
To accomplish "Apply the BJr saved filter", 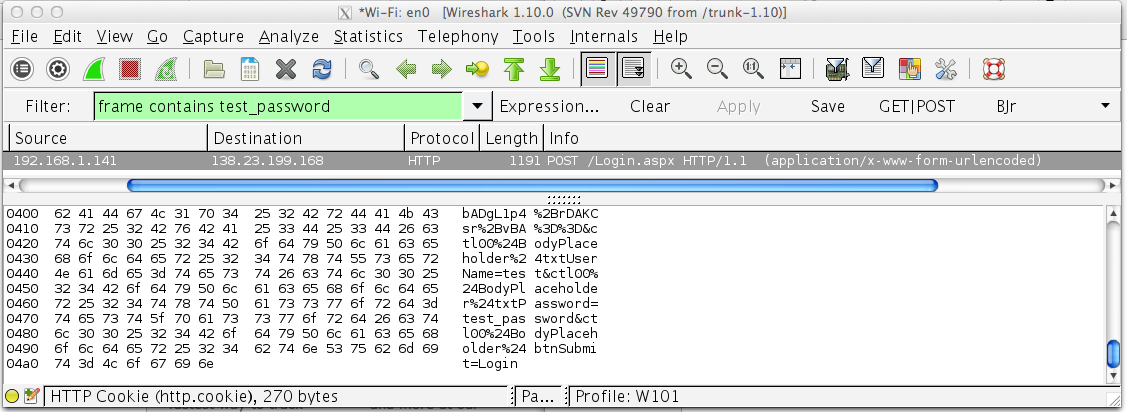I will pyautogui.click(x=1006, y=106).
